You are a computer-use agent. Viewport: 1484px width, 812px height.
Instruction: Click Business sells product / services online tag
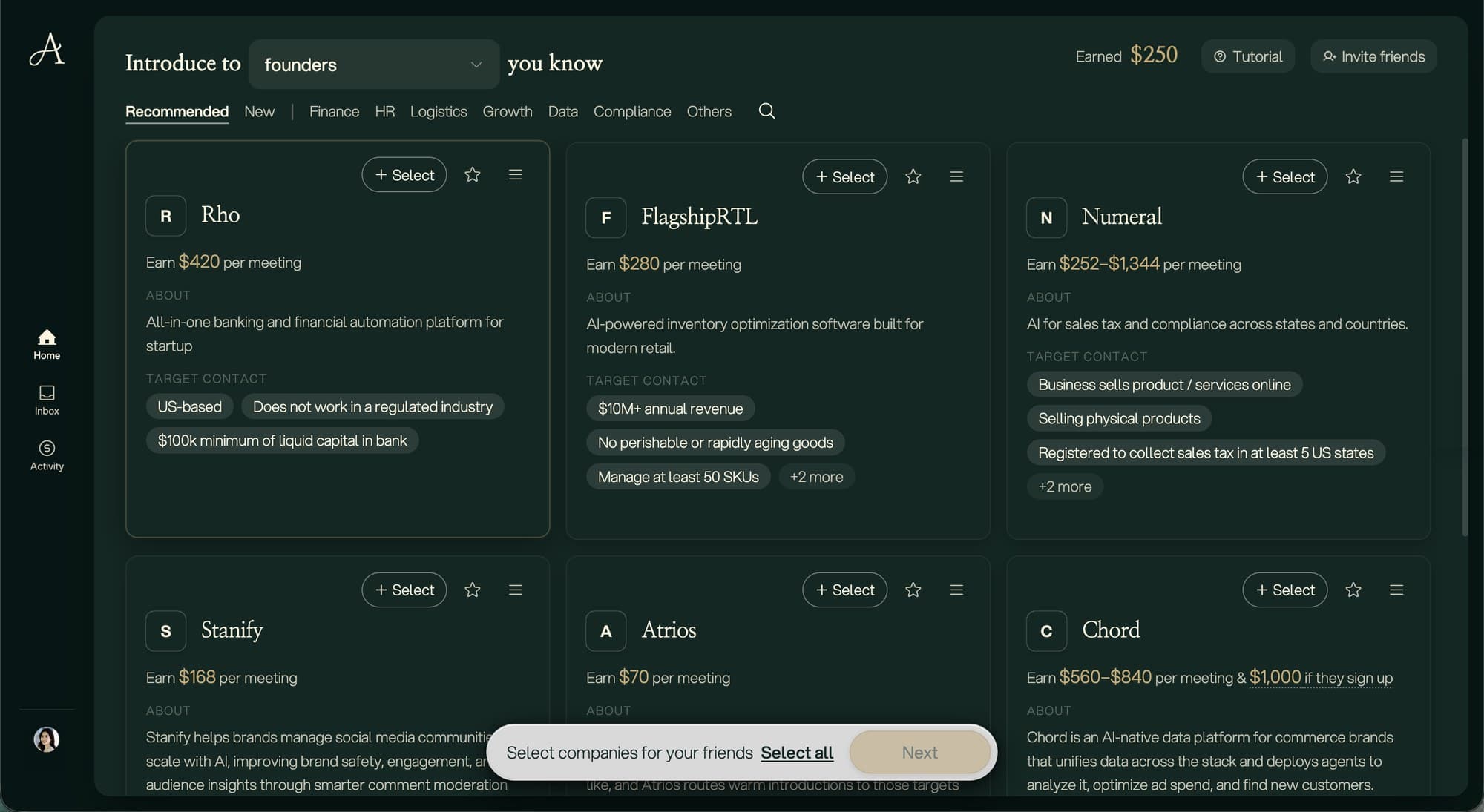click(1164, 385)
